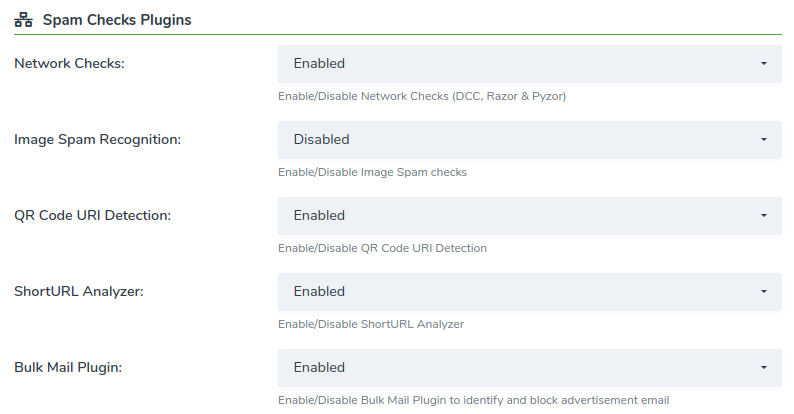794x414 pixels.
Task: Click the ShortURL Analyzer field label
Action: [x=79, y=292]
